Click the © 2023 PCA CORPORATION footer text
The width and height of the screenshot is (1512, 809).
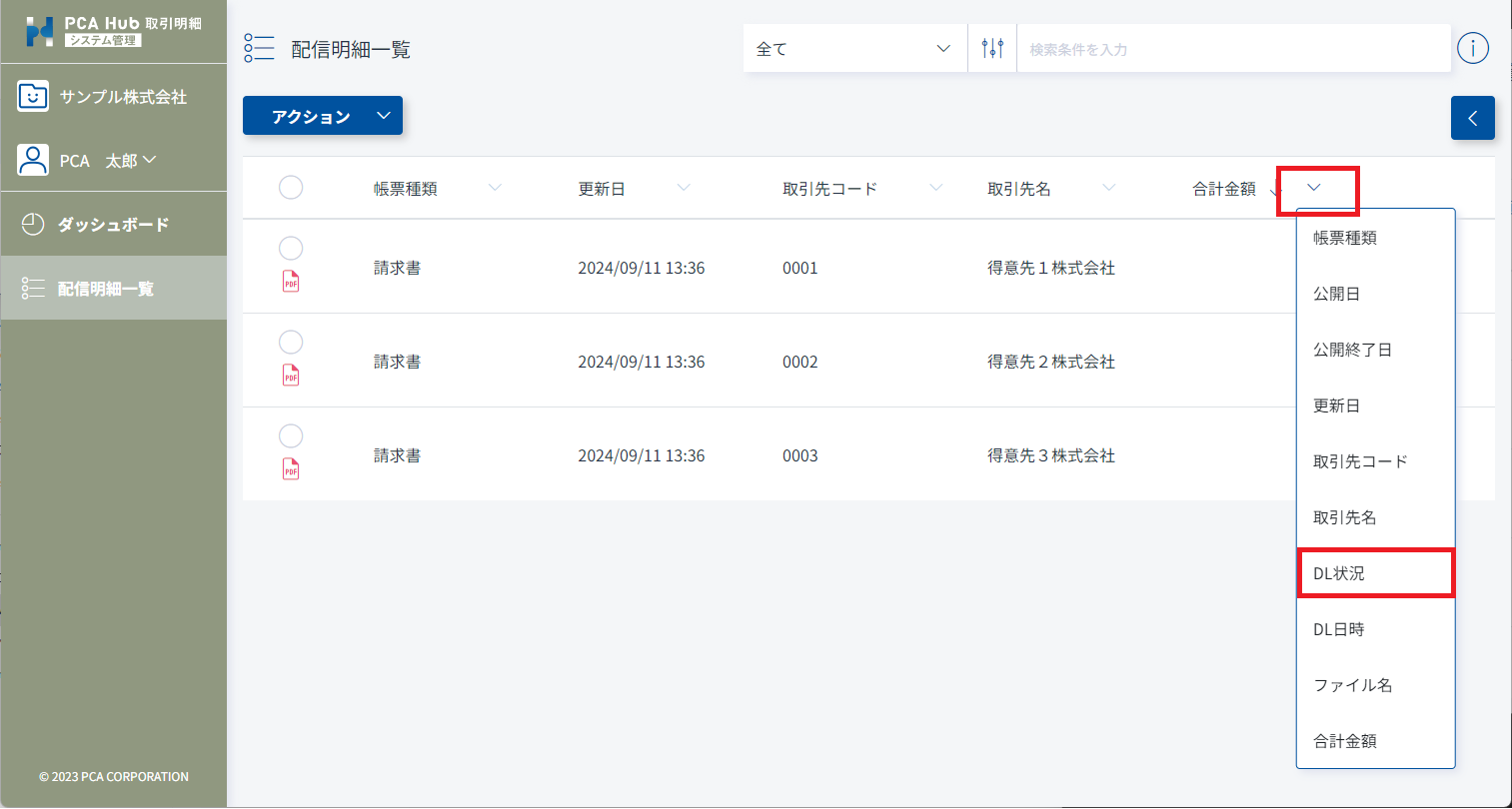pos(114,776)
